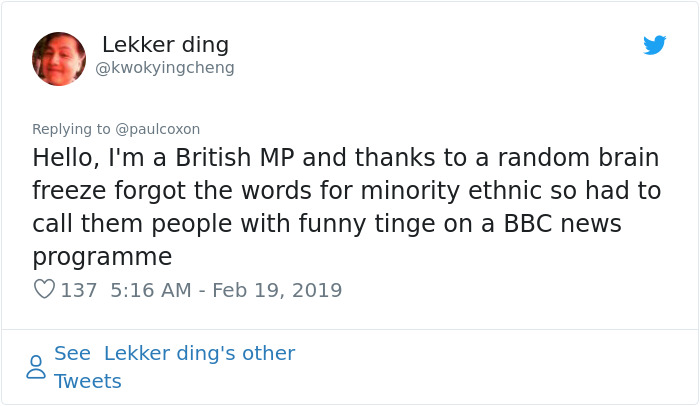This screenshot has width=700, height=406.
Task: Open the @paulcoxon mention link
Action: 158,129
